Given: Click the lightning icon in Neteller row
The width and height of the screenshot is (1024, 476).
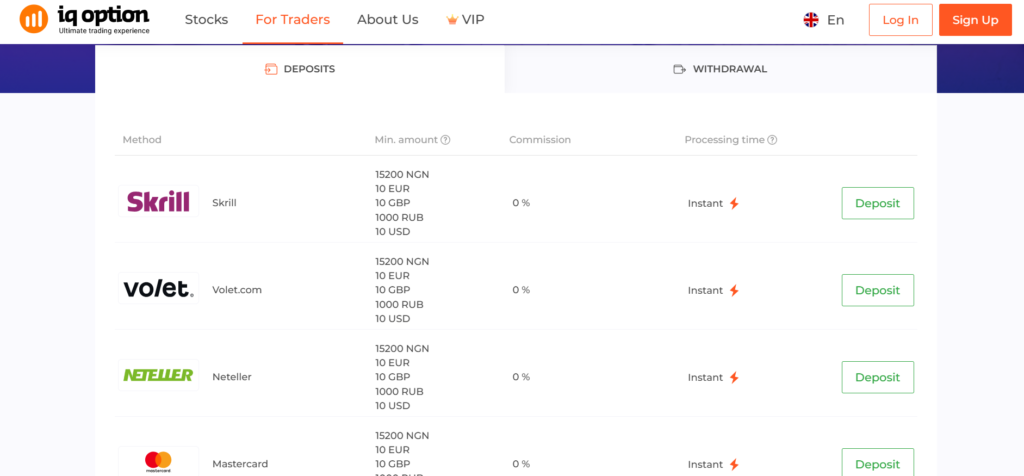Looking at the screenshot, I should point(734,377).
